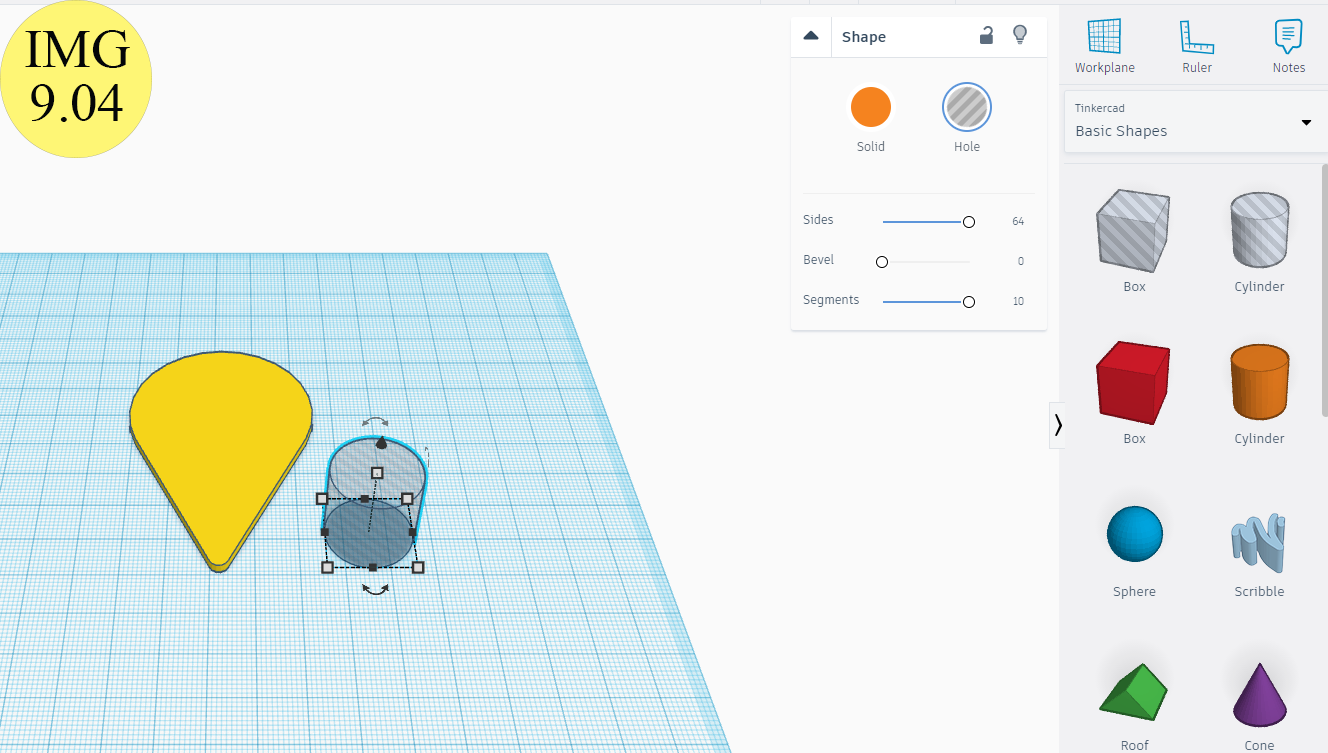Collapse the shapes sidebar with the chevron
Screen dimensions: 1328x753
point(1058,425)
